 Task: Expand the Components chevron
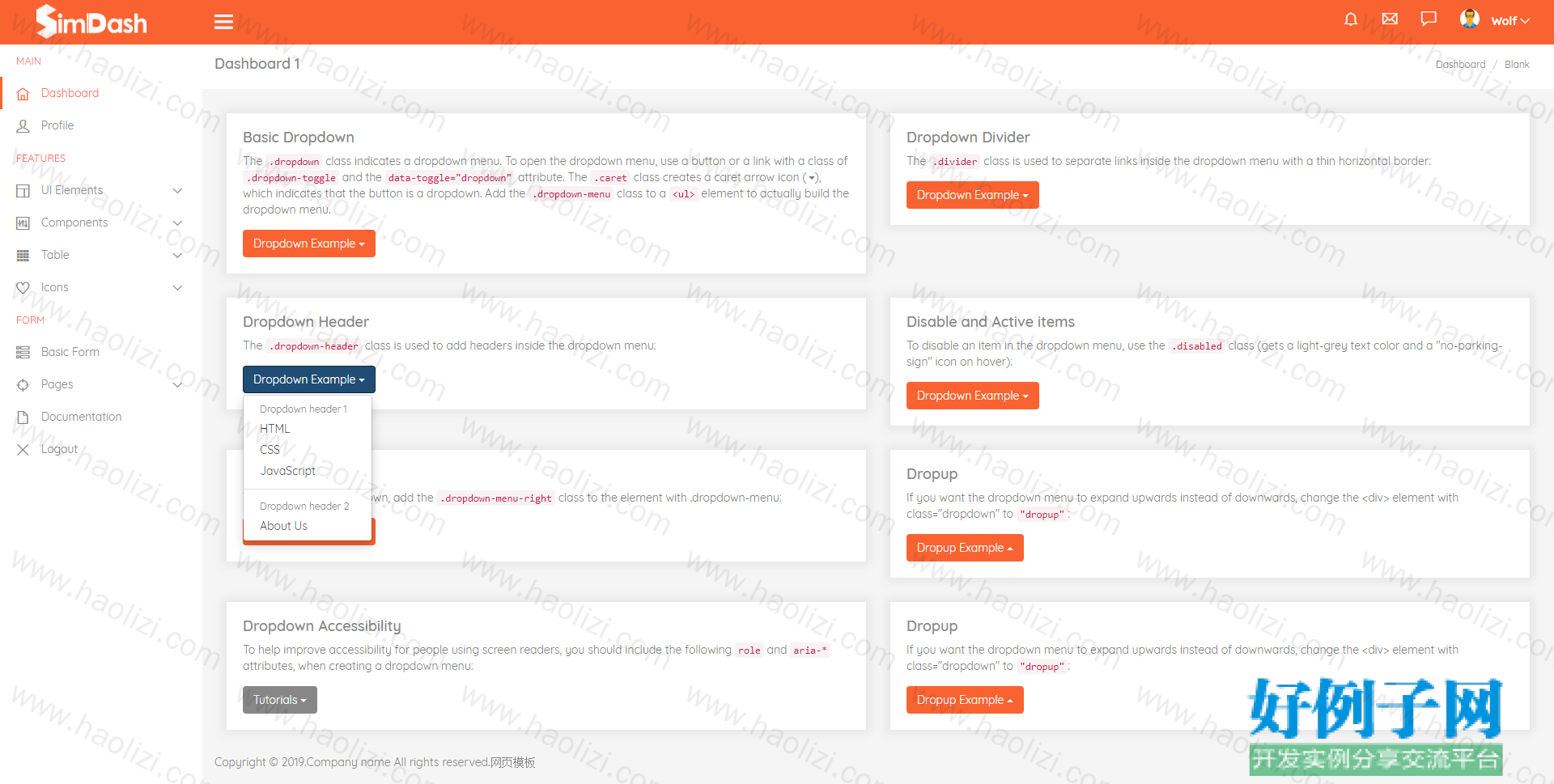pyautogui.click(x=178, y=223)
